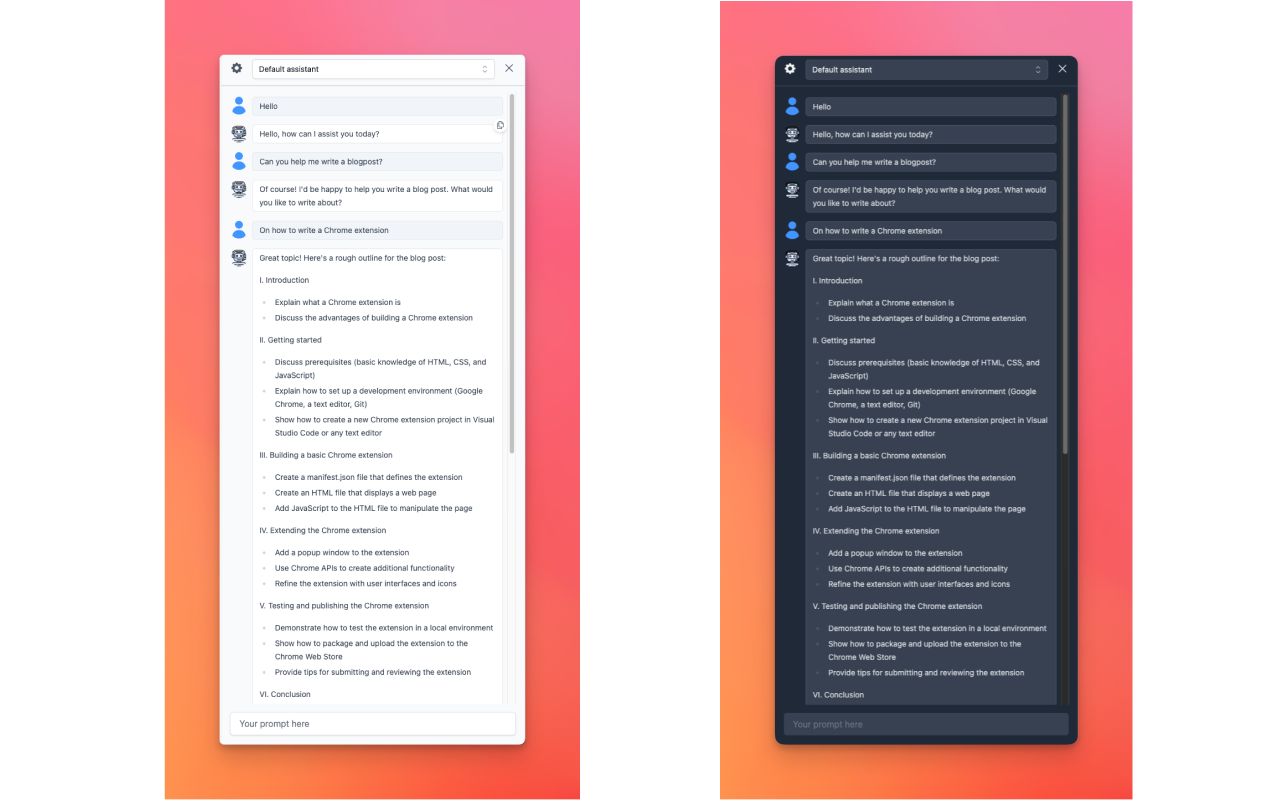1280x800 pixels.
Task: Click 'VI. Conclusion' heading in light window
Action: pyautogui.click(x=285, y=695)
